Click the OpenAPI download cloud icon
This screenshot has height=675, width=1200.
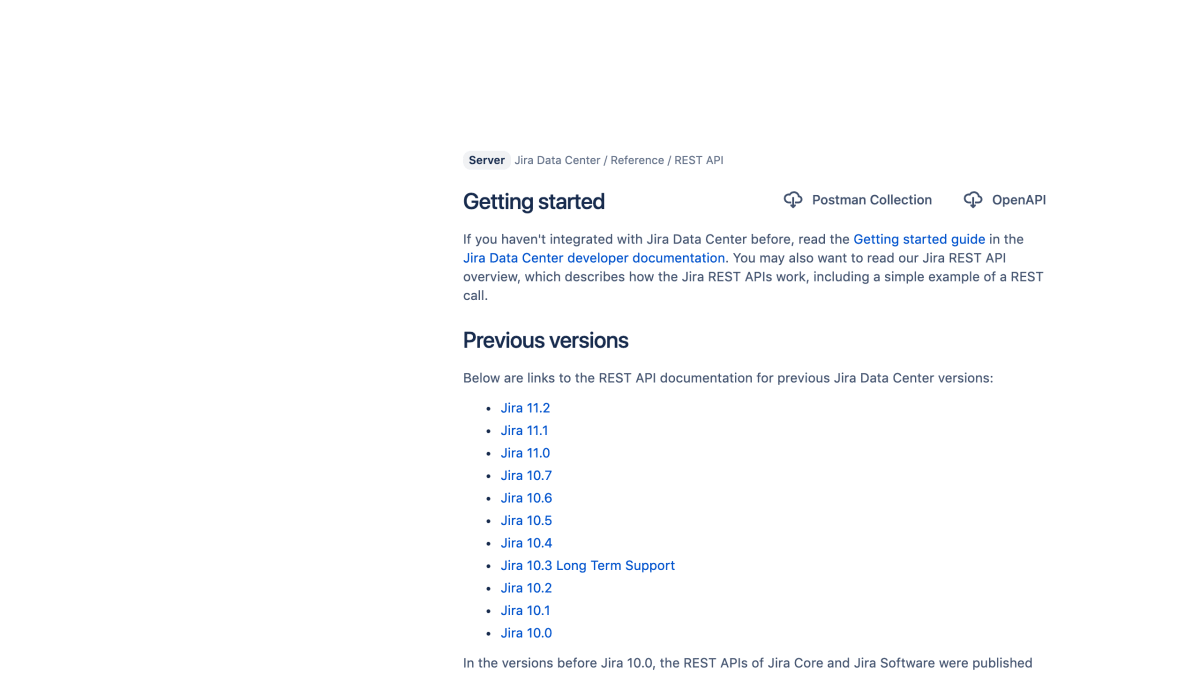(x=973, y=200)
